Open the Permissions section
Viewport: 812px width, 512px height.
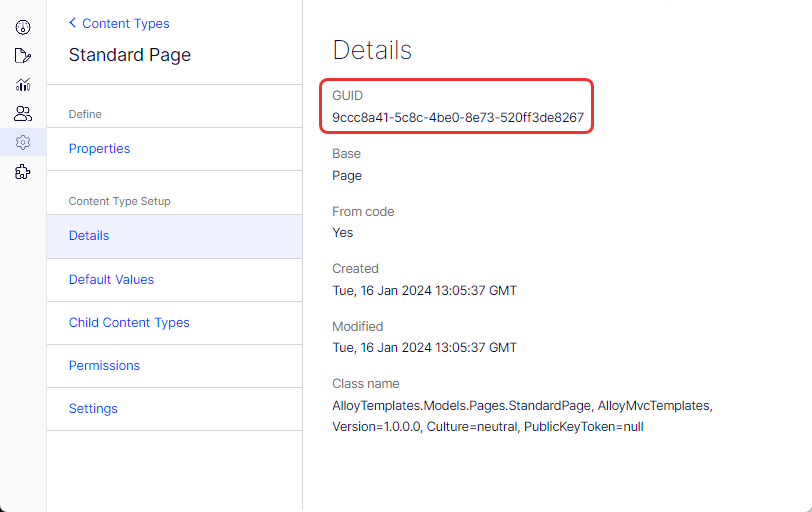click(175, 365)
